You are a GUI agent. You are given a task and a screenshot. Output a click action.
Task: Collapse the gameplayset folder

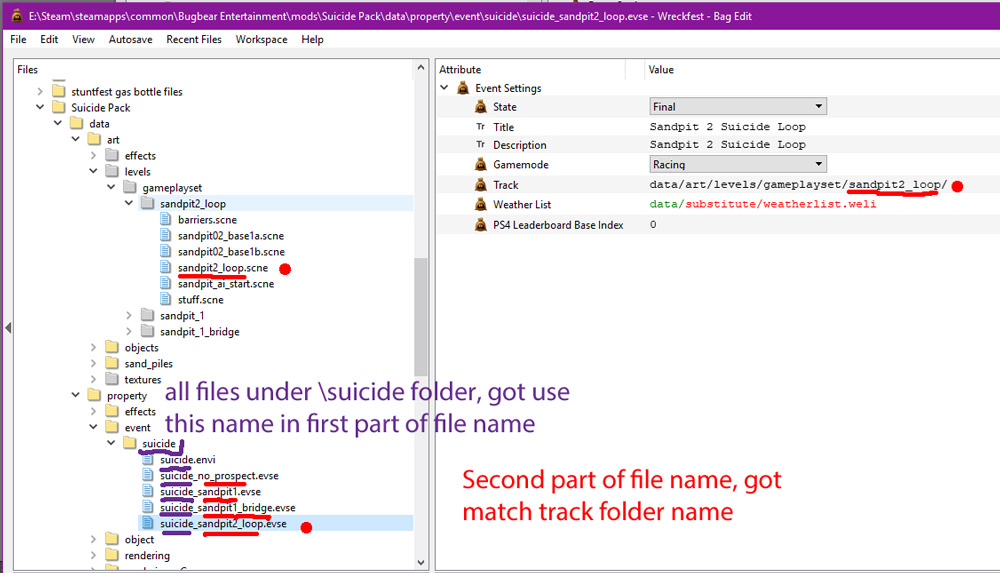(x=112, y=188)
